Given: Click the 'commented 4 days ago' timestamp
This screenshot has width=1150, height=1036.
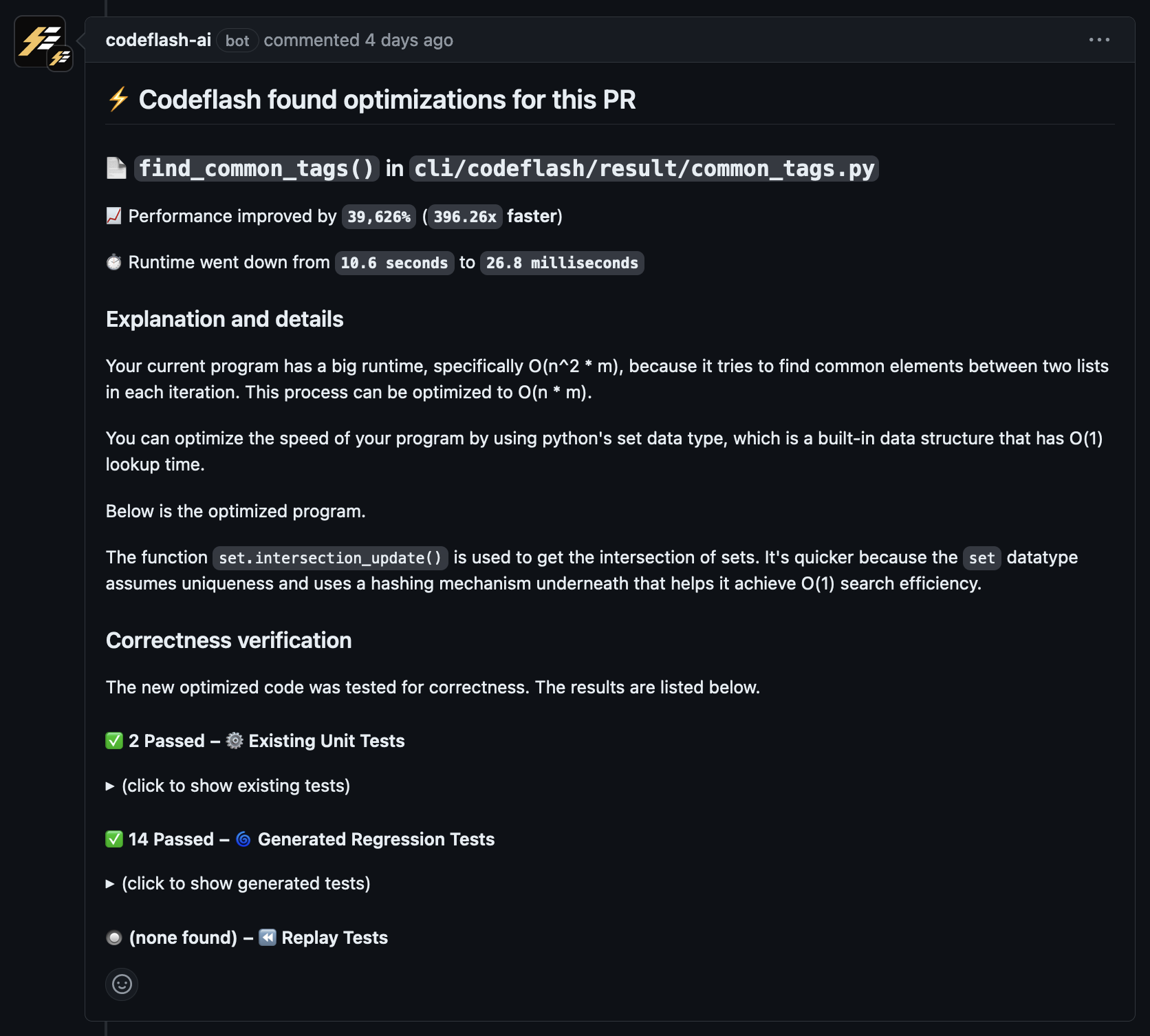Looking at the screenshot, I should click(358, 40).
